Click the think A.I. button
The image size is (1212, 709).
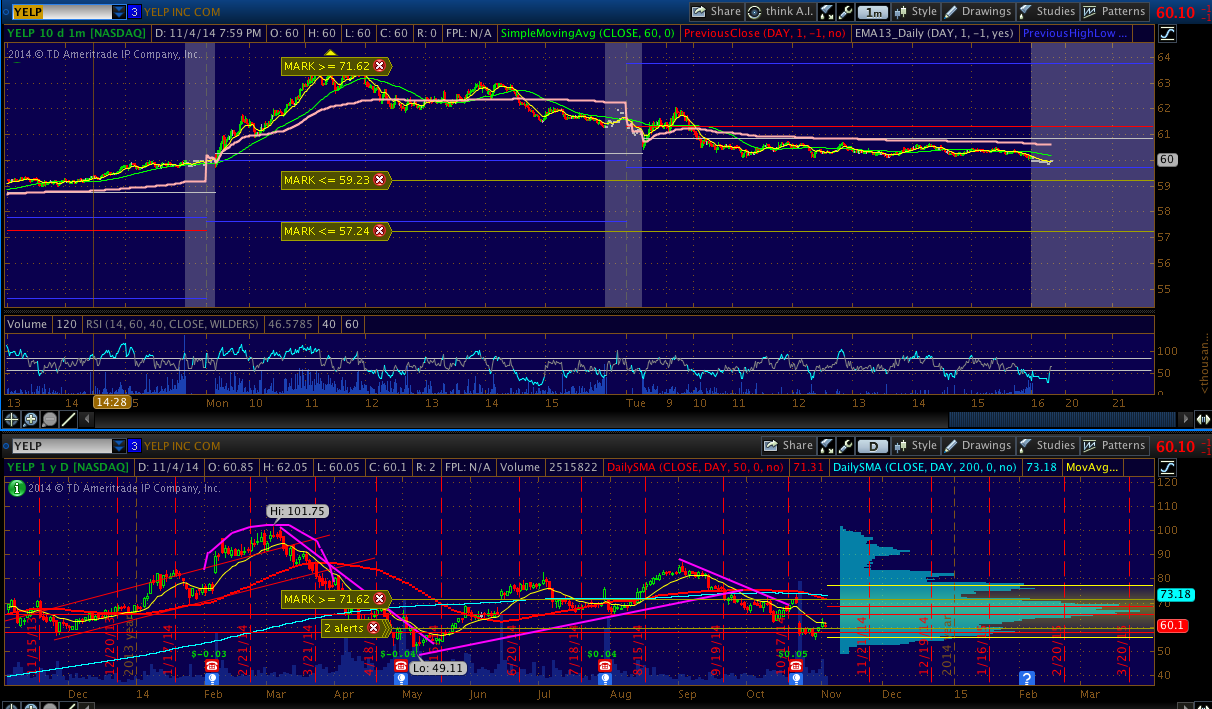(x=780, y=12)
